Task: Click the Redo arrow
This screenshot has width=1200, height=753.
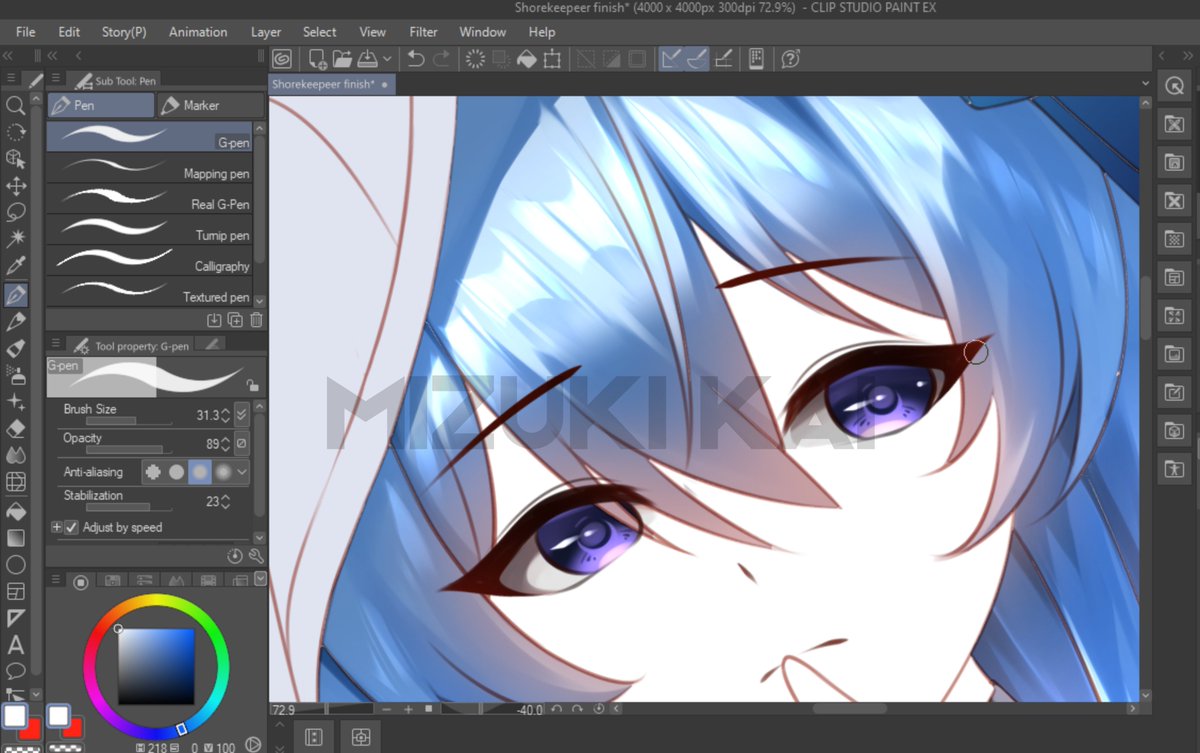Action: click(441, 59)
